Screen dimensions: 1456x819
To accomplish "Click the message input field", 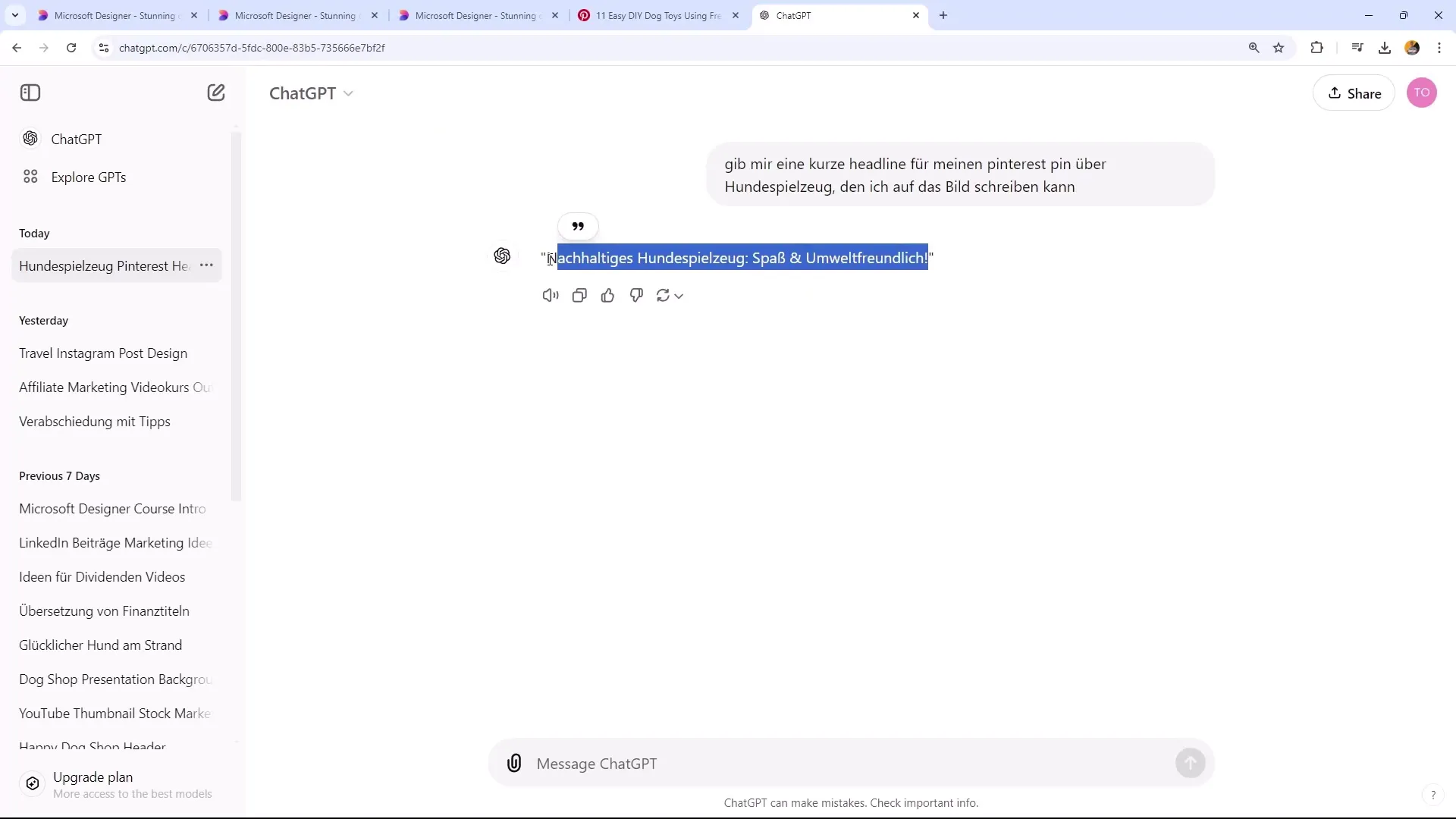I will click(x=852, y=763).
